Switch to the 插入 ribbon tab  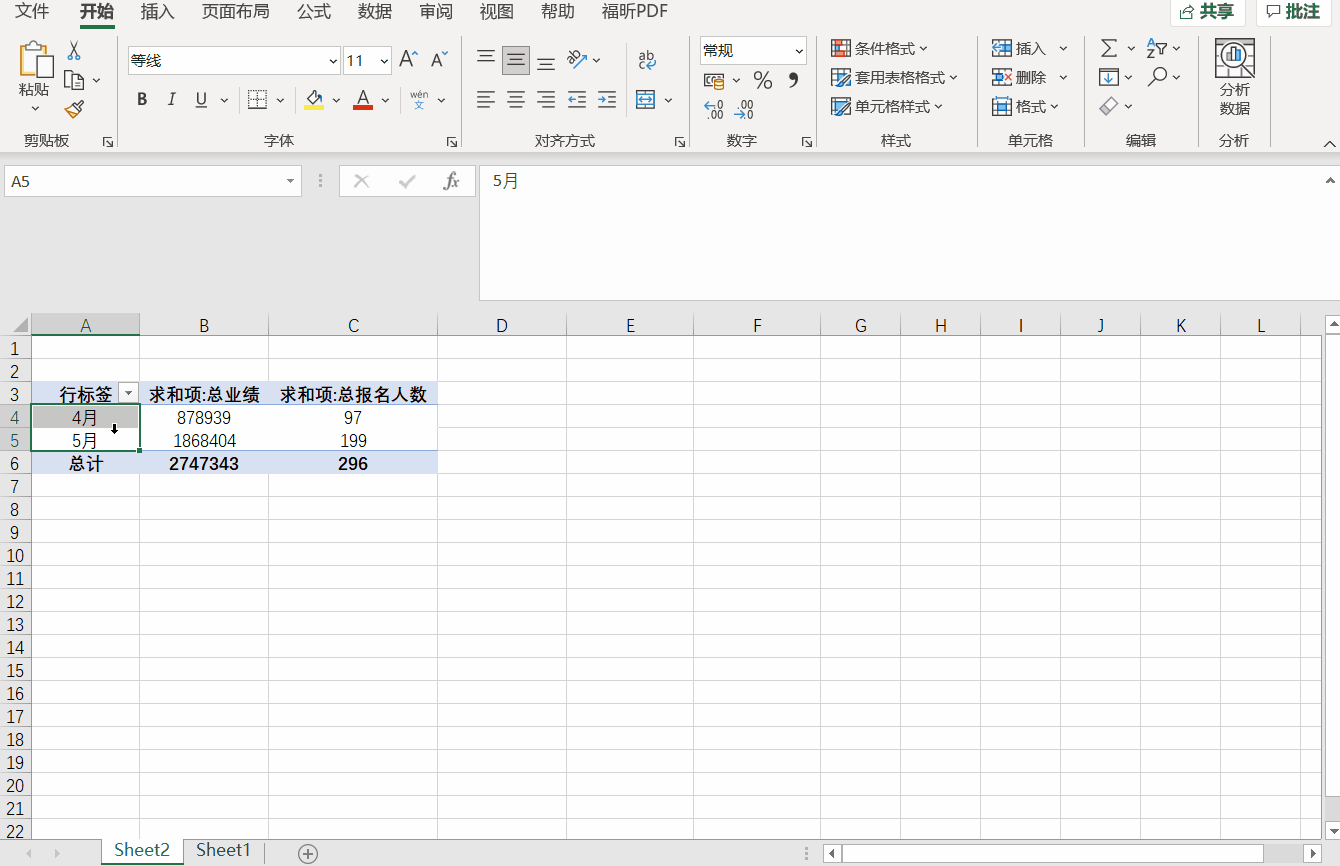(x=157, y=12)
